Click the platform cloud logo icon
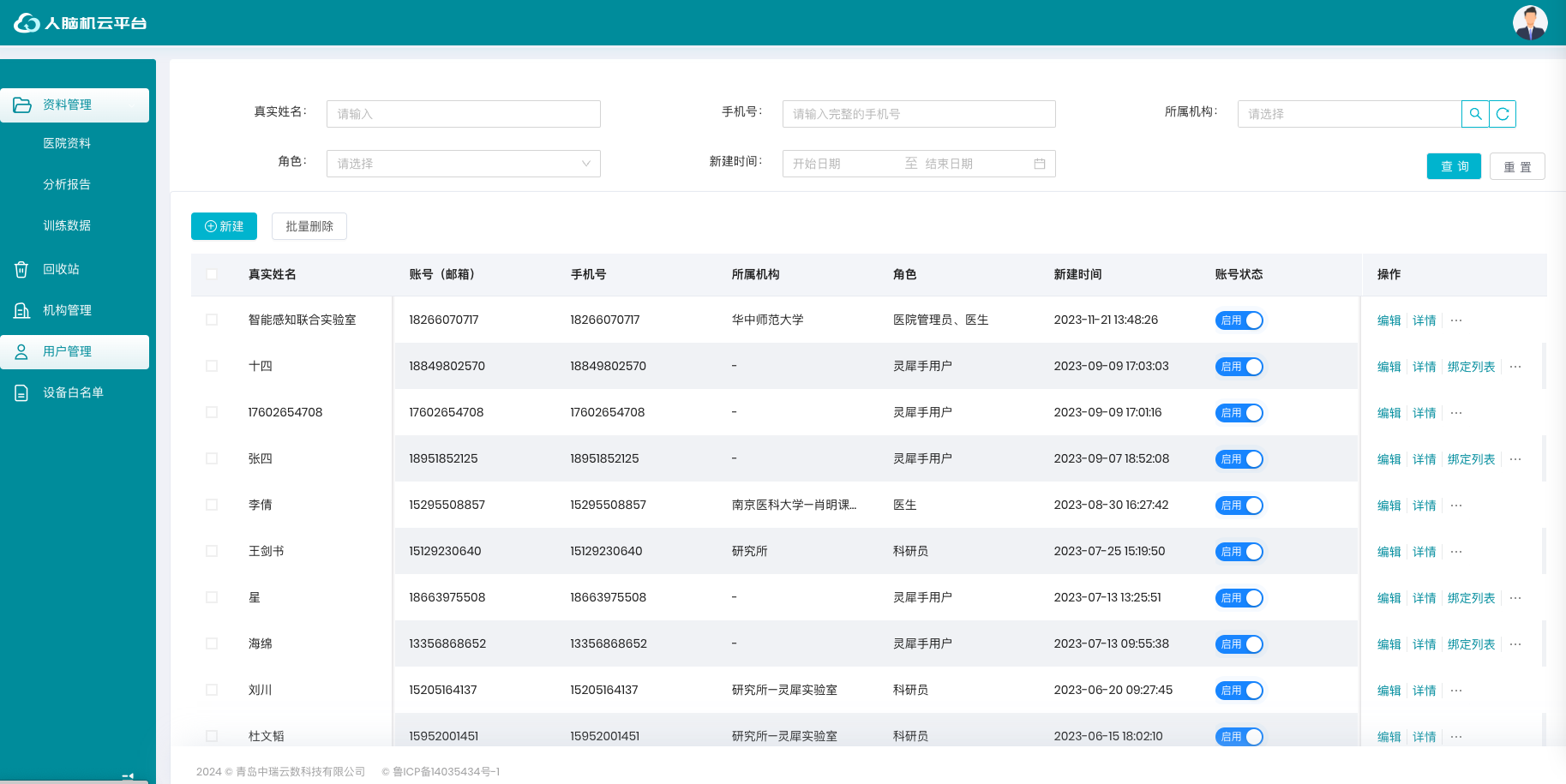 [x=27, y=23]
